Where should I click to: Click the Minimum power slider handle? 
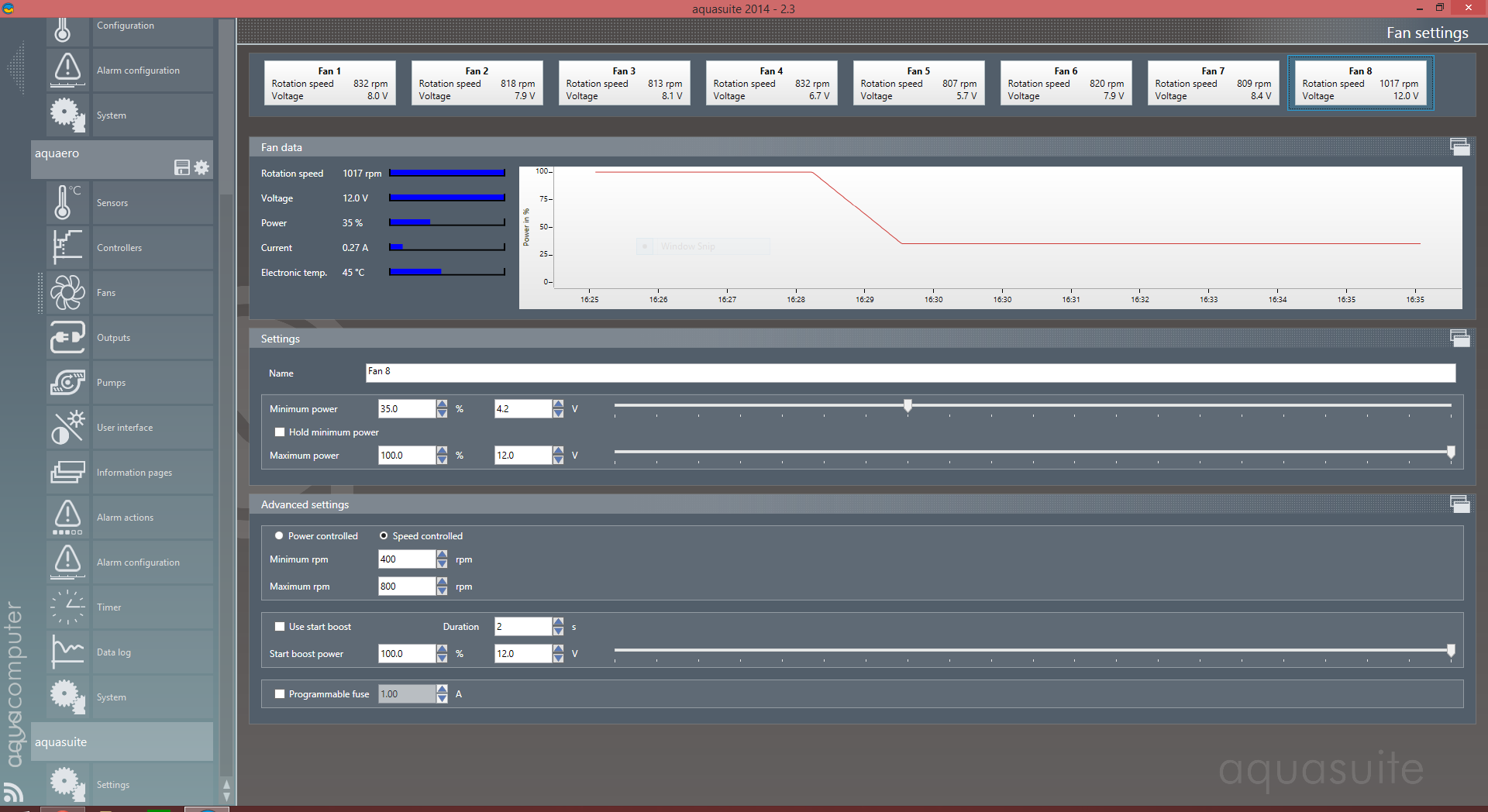(x=908, y=405)
